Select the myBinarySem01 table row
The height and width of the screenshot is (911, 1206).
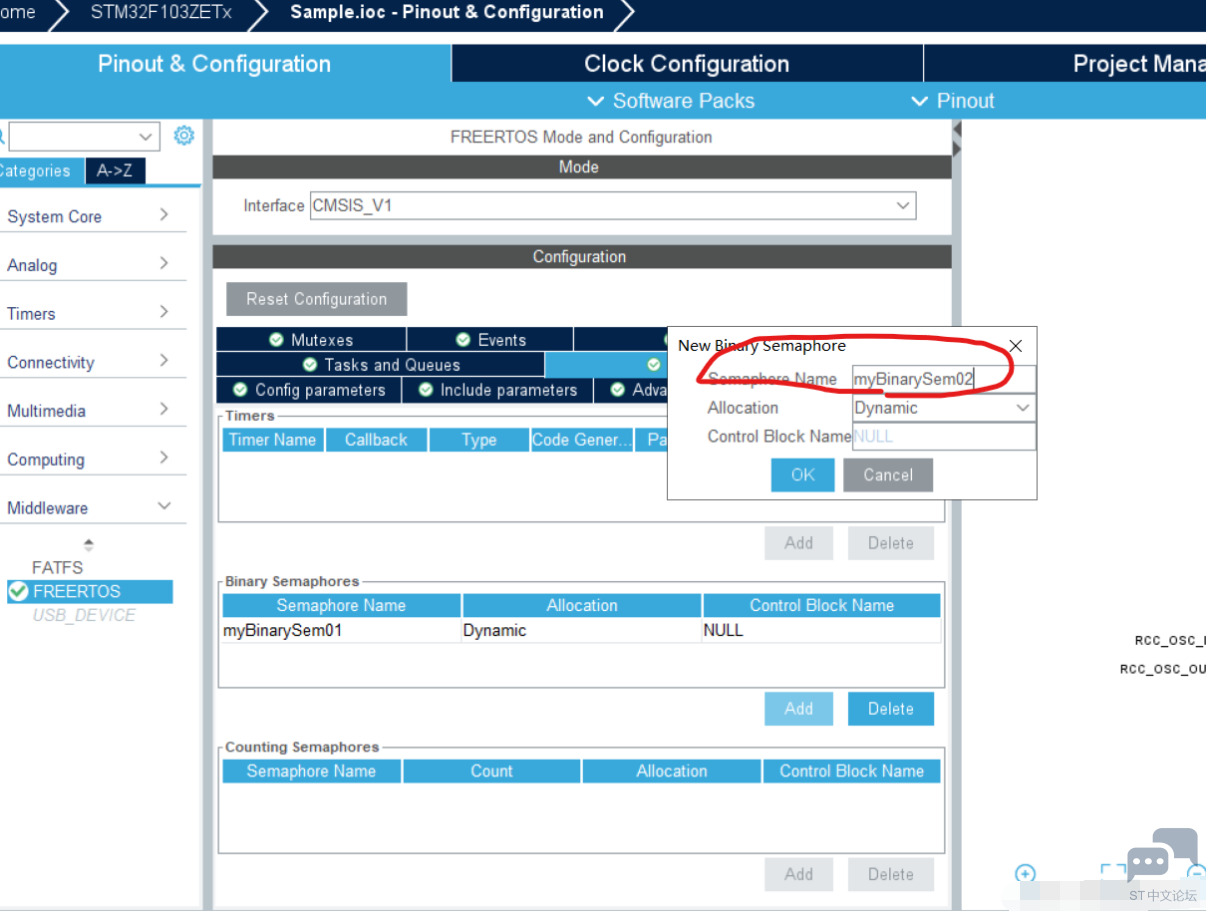coord(581,630)
